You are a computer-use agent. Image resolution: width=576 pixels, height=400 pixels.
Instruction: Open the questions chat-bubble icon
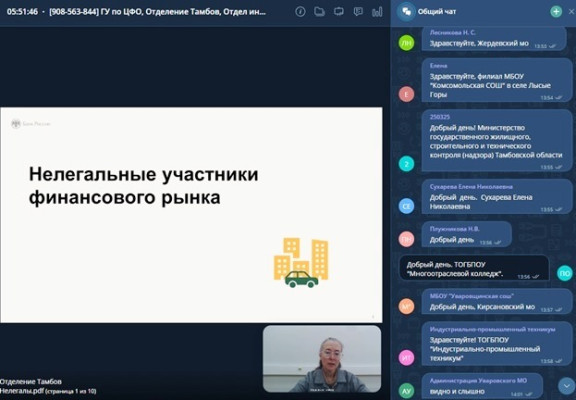click(358, 12)
